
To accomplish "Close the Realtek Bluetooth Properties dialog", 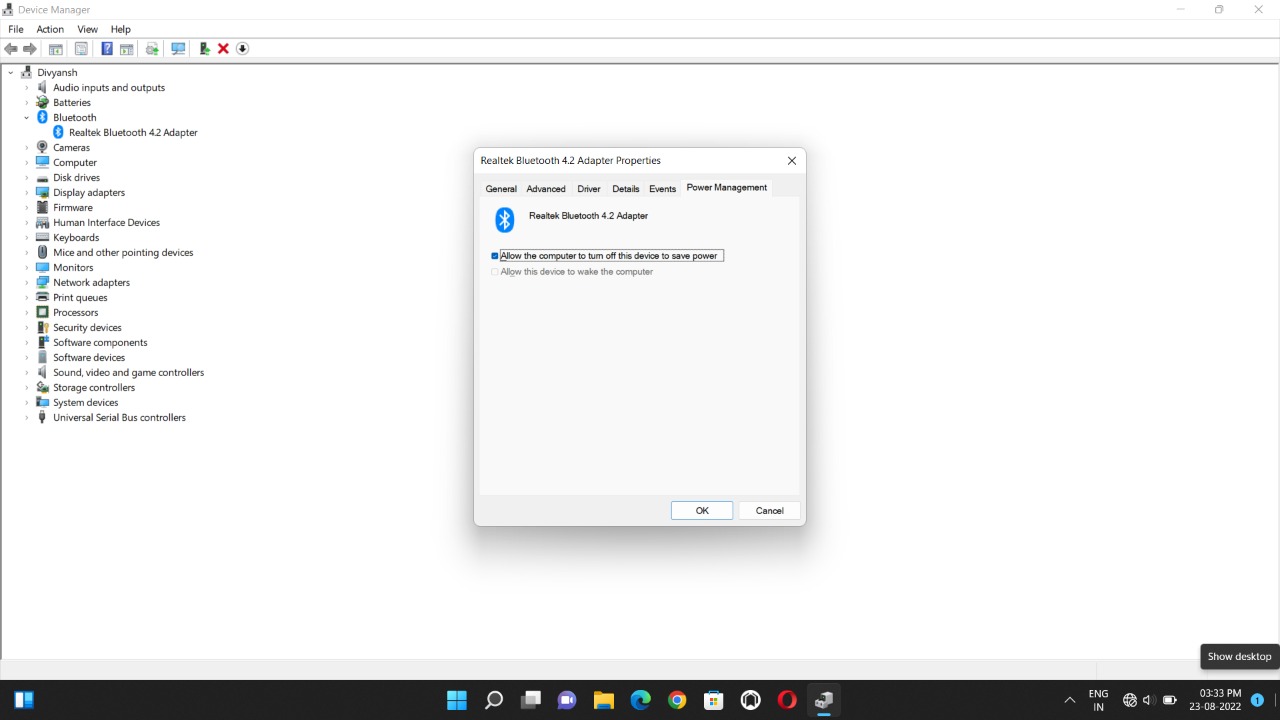I will tap(792, 161).
